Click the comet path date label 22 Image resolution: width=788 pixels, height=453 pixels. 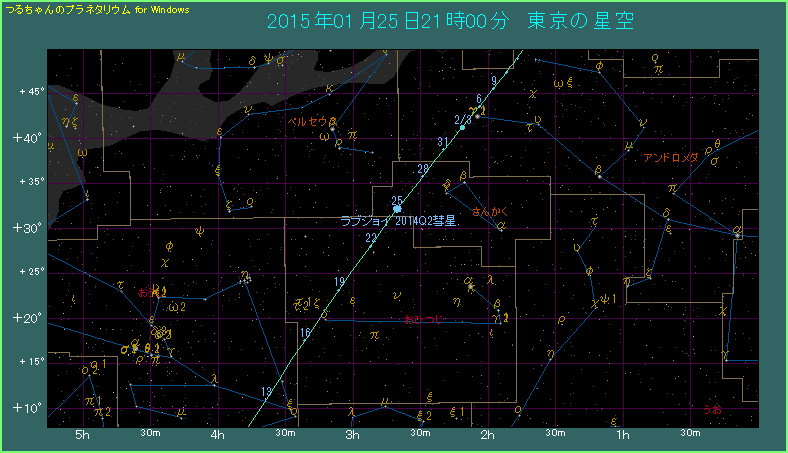tap(371, 237)
